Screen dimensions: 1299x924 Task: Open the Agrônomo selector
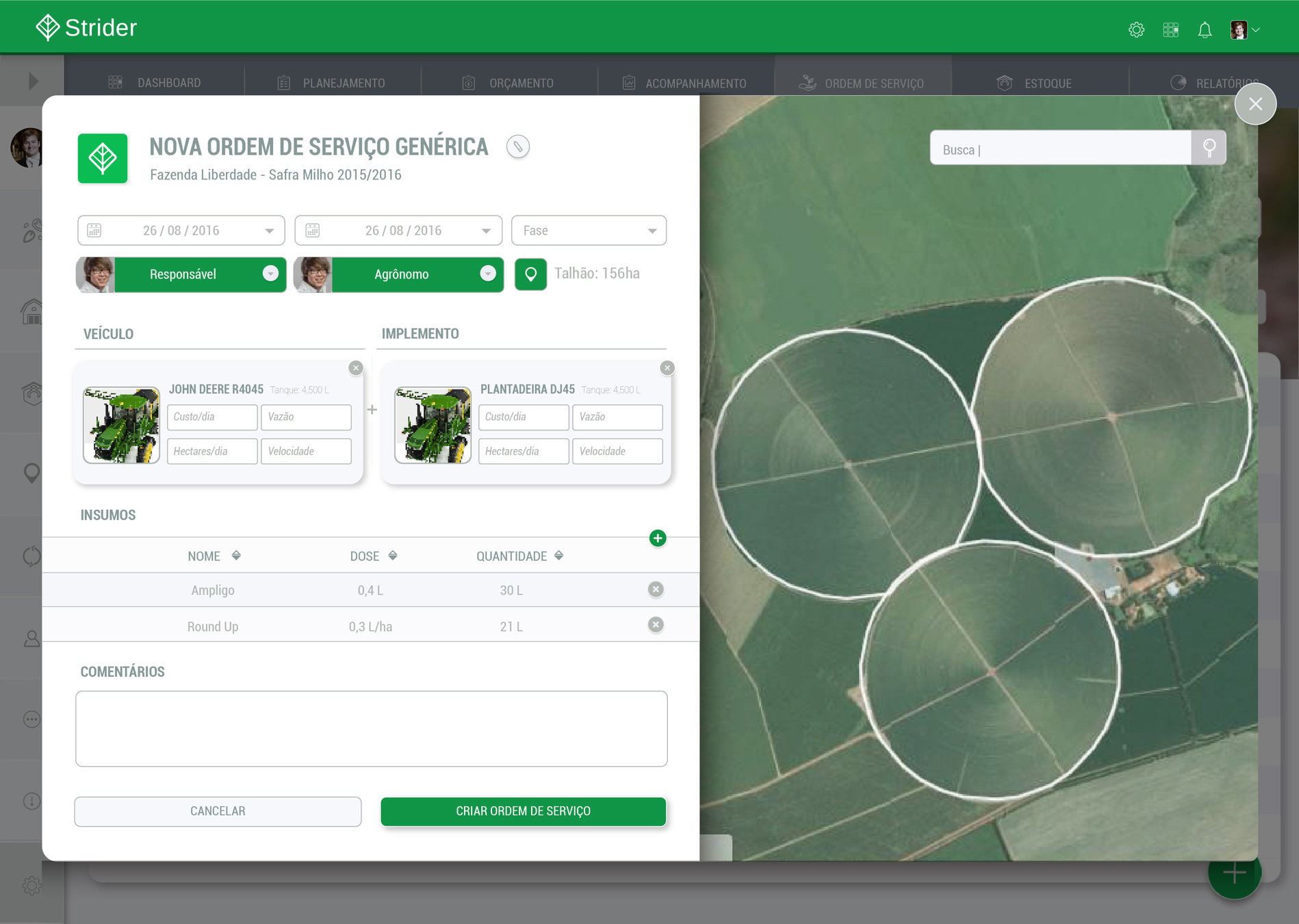click(399, 274)
